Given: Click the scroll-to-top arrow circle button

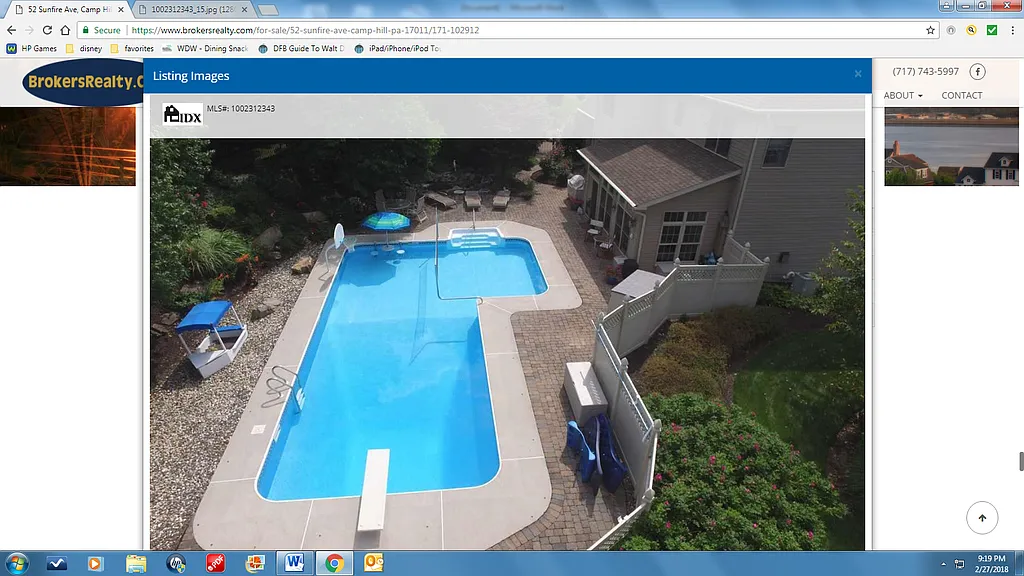Looking at the screenshot, I should [x=982, y=517].
